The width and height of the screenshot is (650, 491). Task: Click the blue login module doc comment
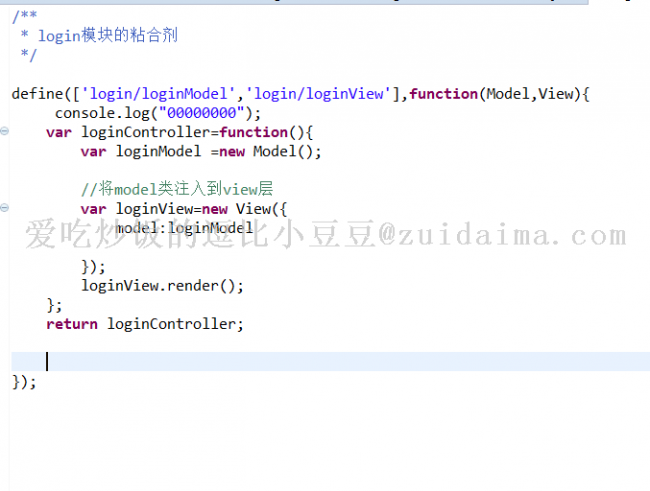tap(108, 35)
